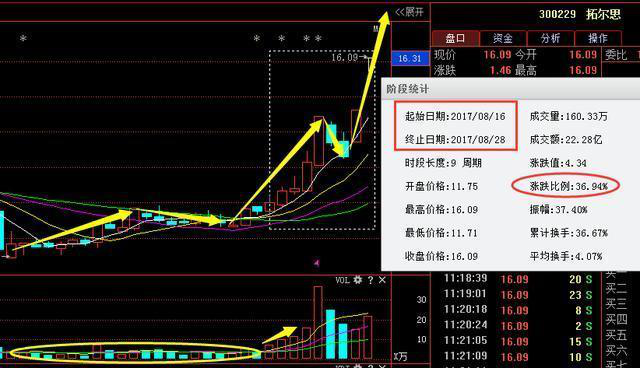Image resolution: width=640 pixels, height=368 pixels.
Task: Click the tallest red volume bar
Action: [x=318, y=322]
